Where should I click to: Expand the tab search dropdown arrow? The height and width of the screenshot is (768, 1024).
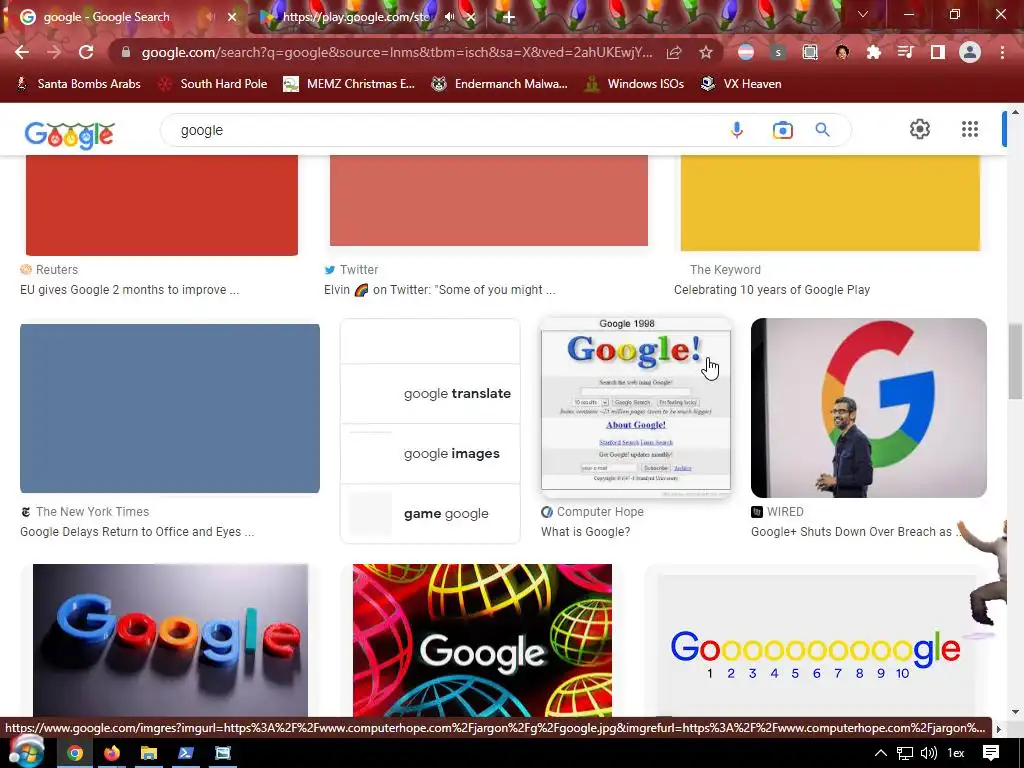[863, 14]
